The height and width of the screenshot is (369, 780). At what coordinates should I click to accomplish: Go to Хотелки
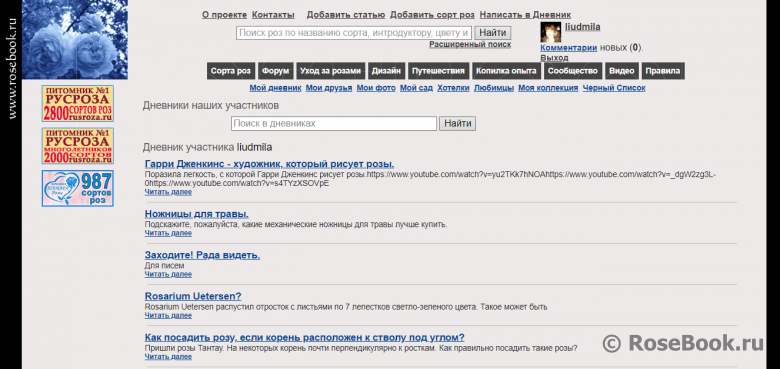pos(453,88)
